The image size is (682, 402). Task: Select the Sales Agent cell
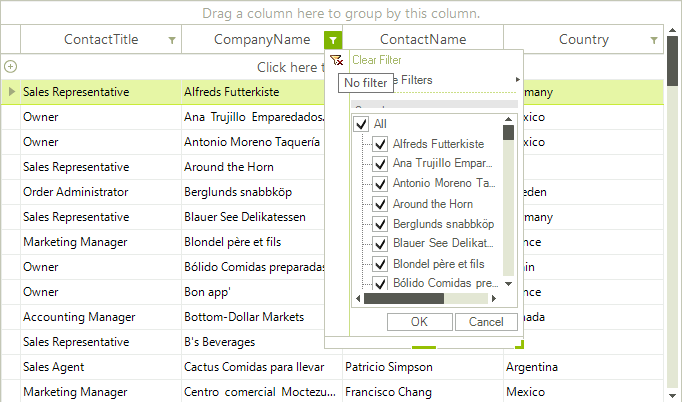(x=101, y=367)
